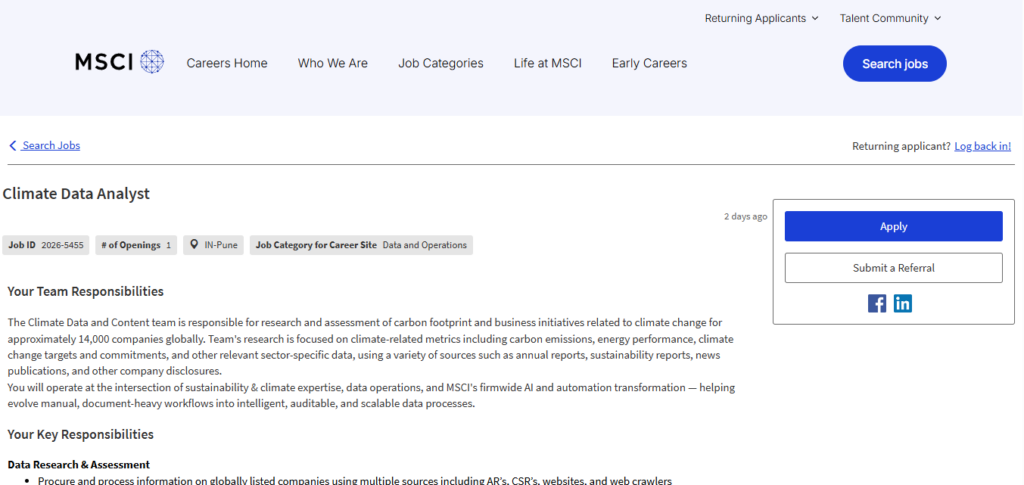Open Life at MSCI menu item

(x=547, y=63)
